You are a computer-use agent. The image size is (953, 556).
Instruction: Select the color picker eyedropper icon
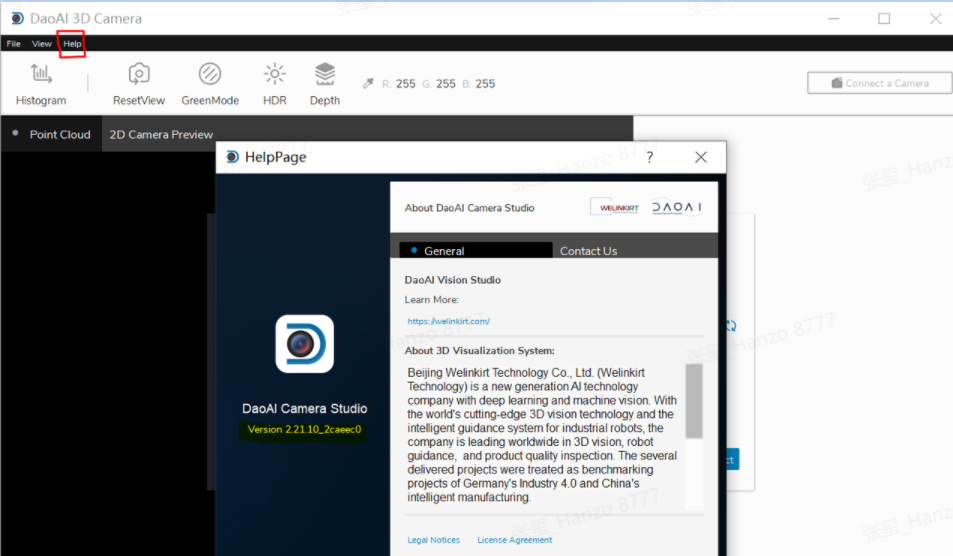368,84
